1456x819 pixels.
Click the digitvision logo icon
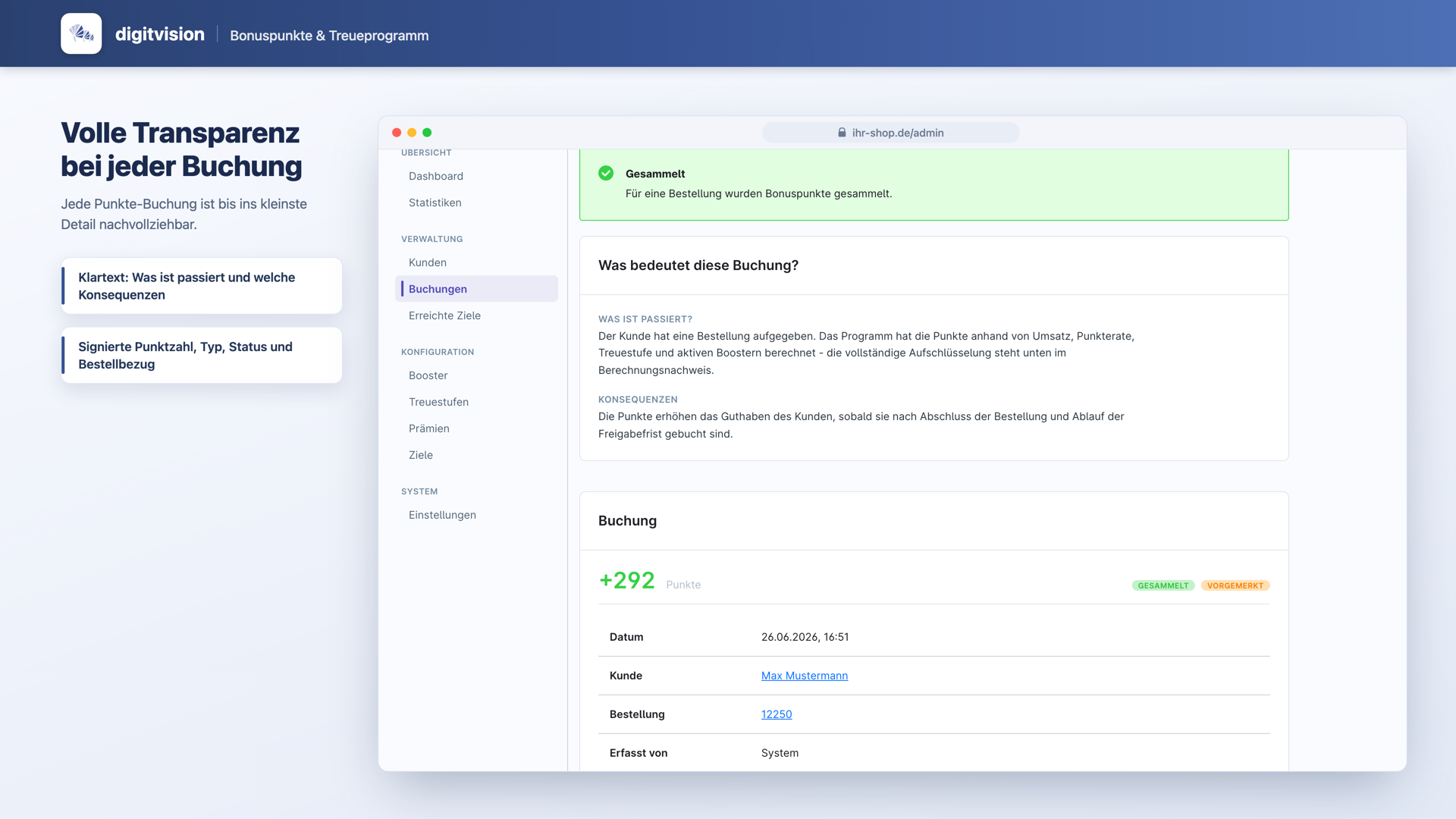tap(81, 33)
